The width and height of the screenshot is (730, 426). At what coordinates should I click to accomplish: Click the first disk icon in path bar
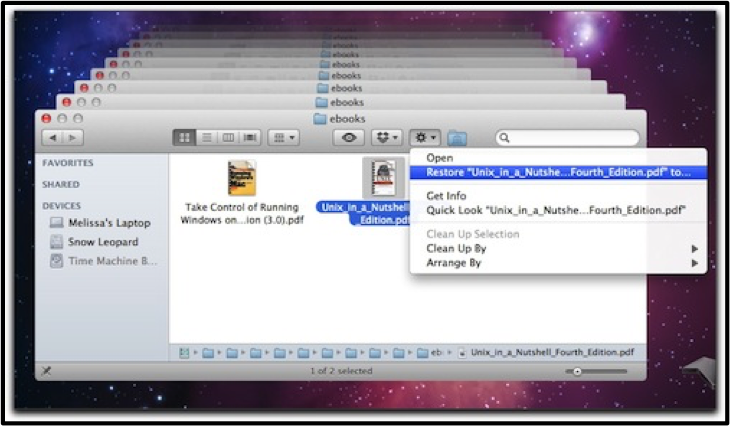pyautogui.click(x=184, y=353)
